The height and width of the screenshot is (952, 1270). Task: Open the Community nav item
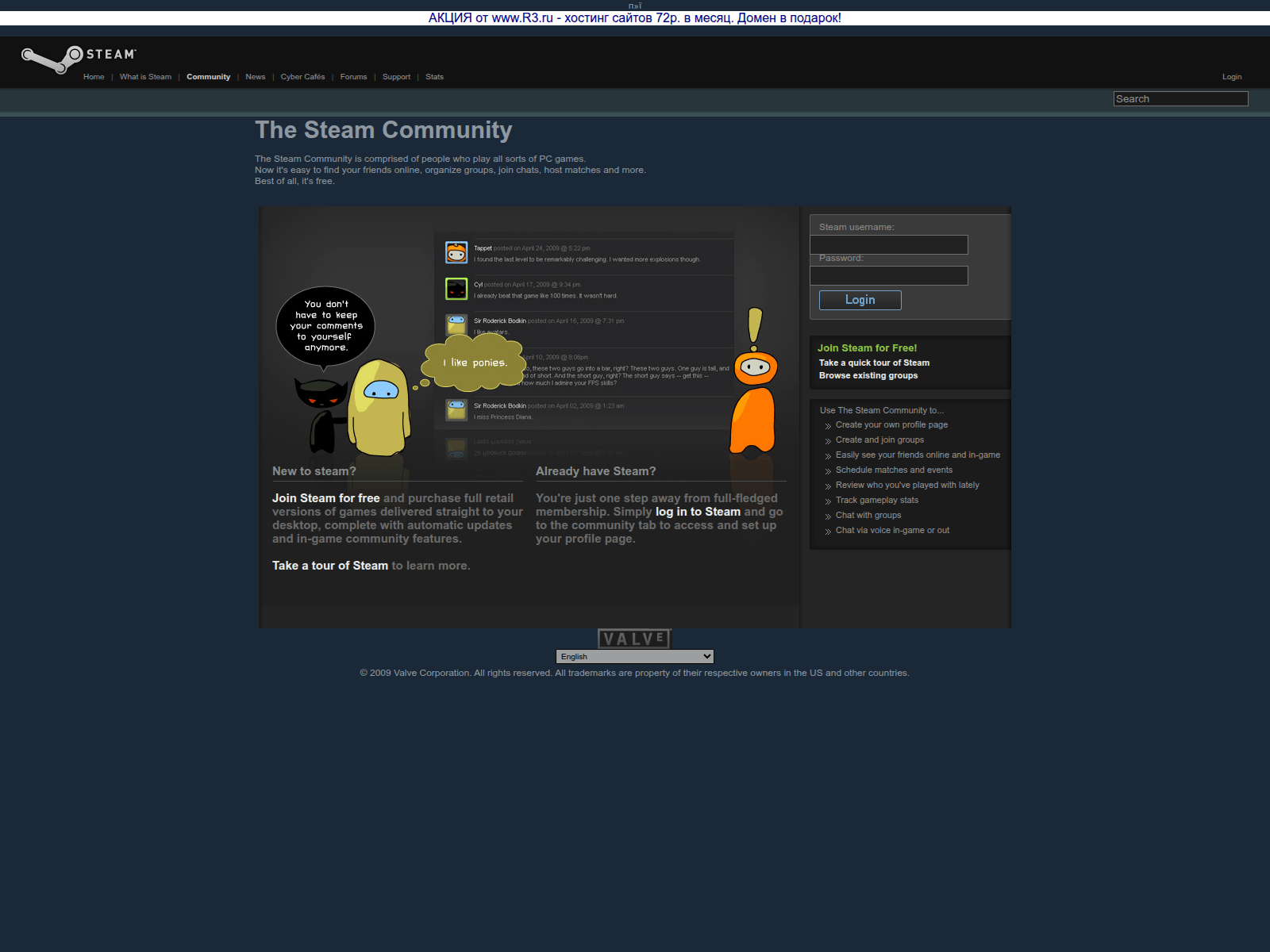tap(208, 77)
